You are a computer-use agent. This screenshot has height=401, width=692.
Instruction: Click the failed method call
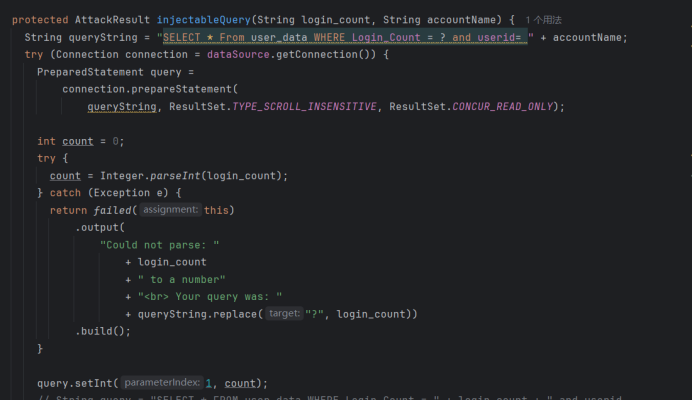click(x=113, y=210)
